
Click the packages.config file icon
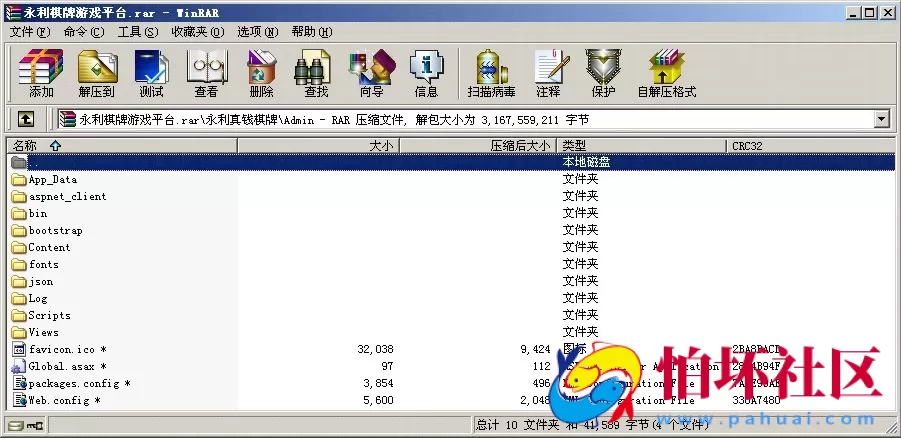tap(19, 383)
